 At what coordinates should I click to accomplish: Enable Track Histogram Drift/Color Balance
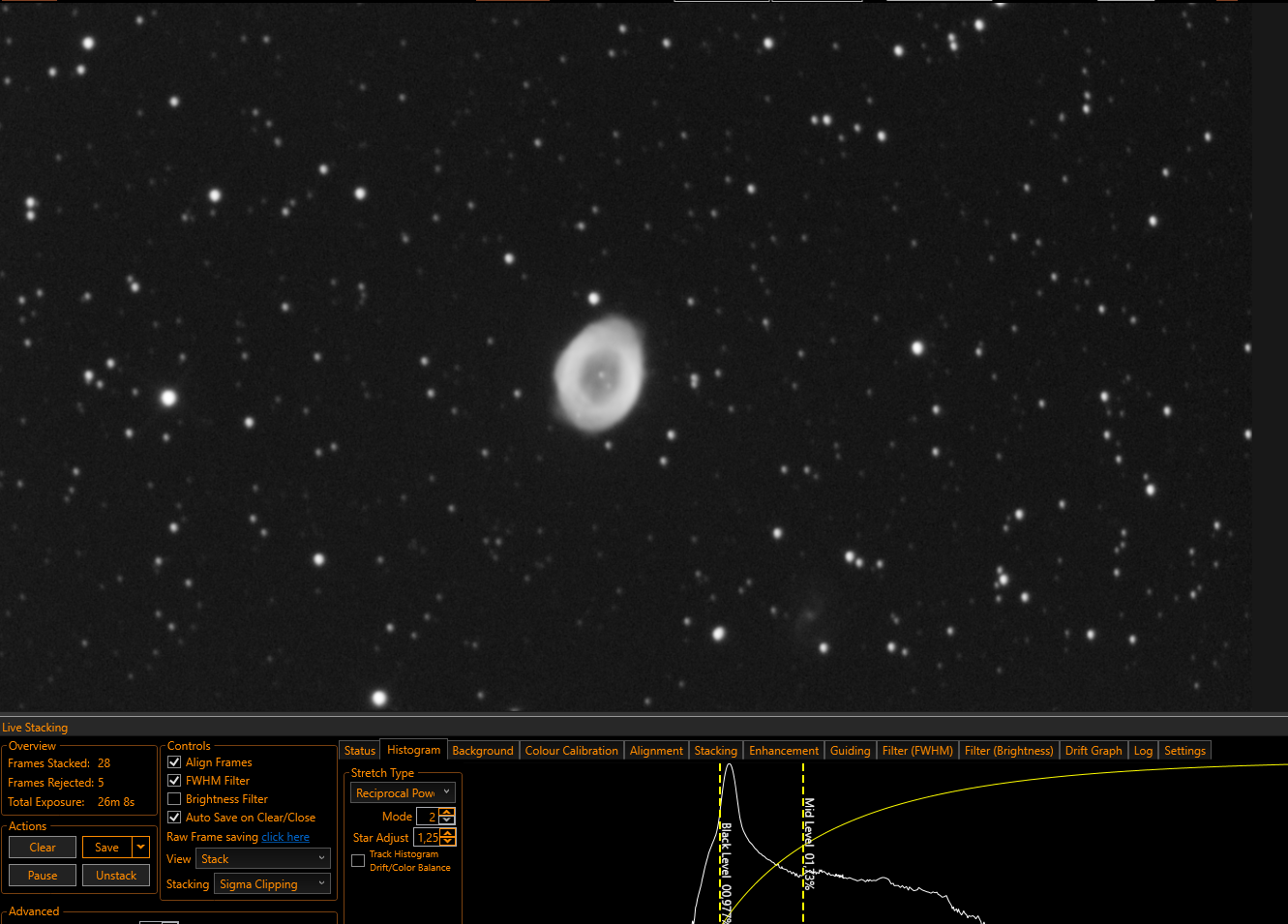pos(358,860)
